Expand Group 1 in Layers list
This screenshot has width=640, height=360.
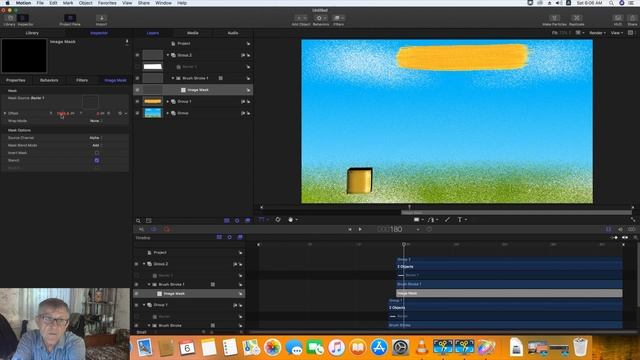168,101
